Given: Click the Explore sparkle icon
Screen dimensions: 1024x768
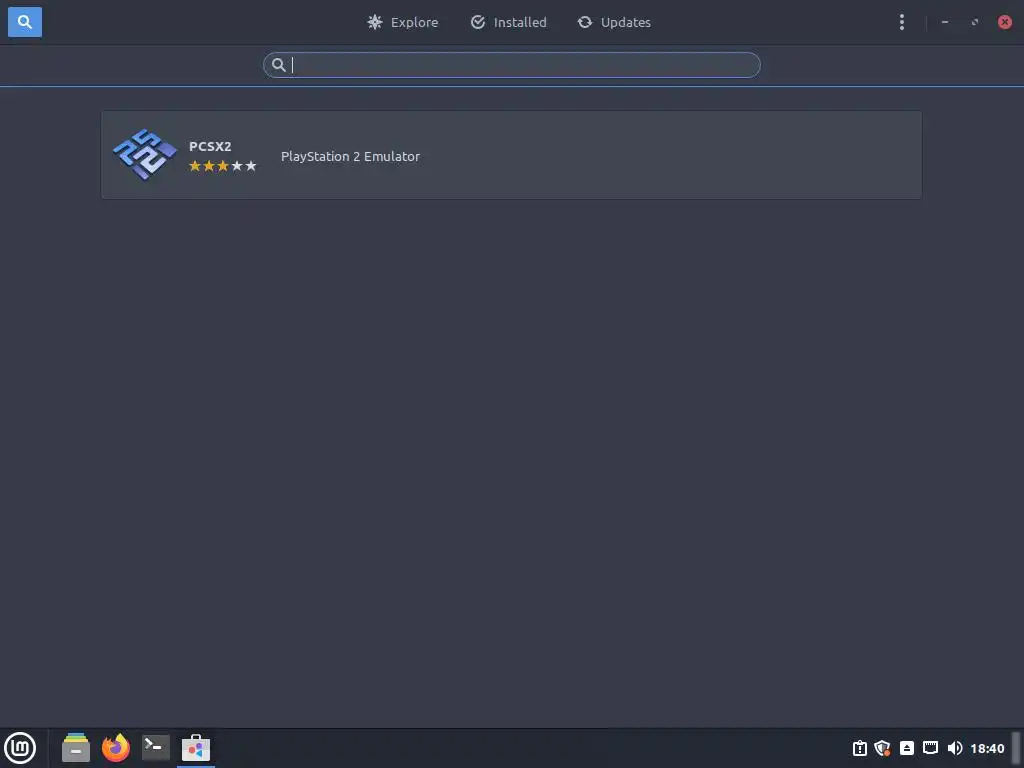Looking at the screenshot, I should [375, 22].
